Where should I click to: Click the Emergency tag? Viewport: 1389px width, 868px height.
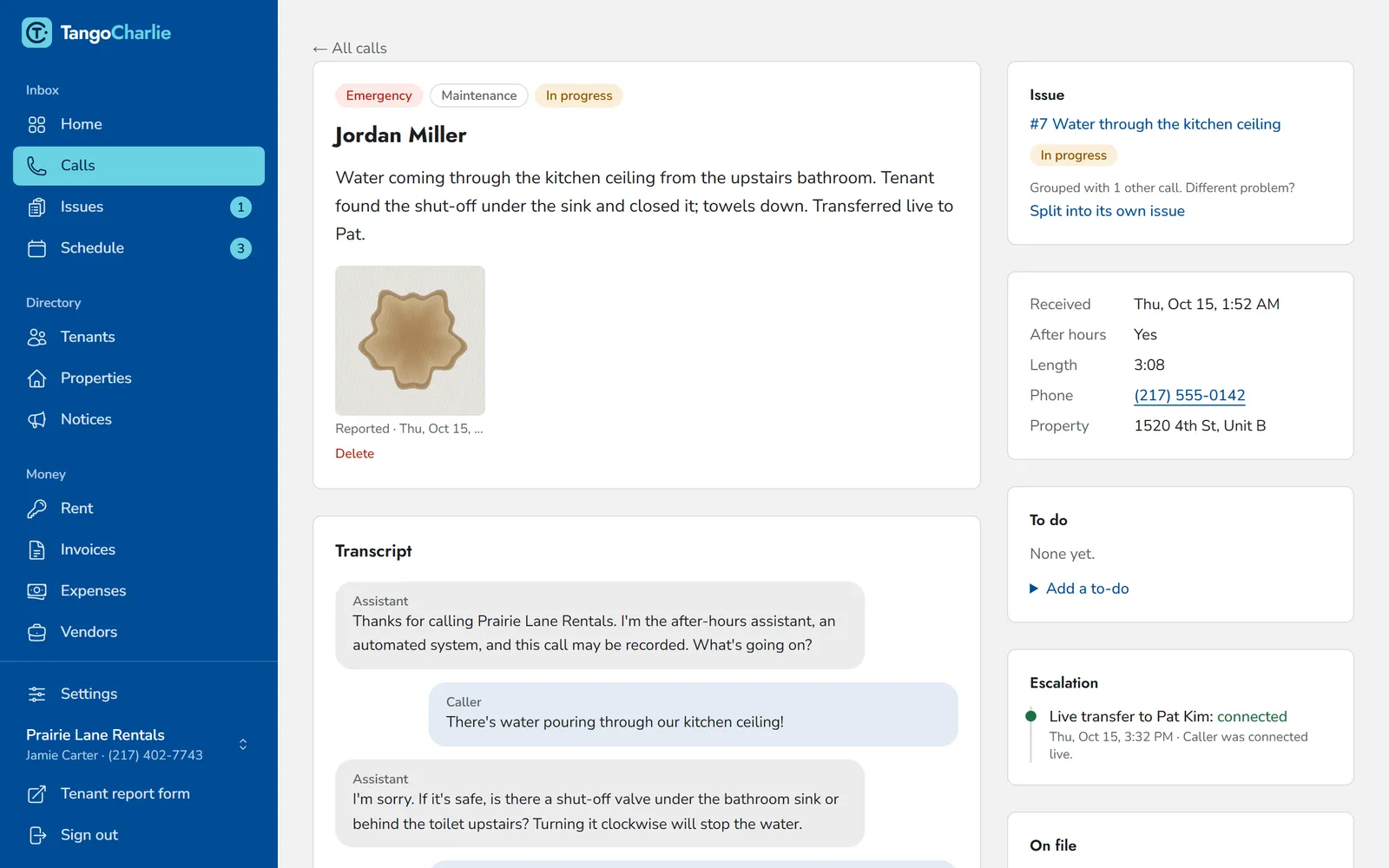click(379, 95)
